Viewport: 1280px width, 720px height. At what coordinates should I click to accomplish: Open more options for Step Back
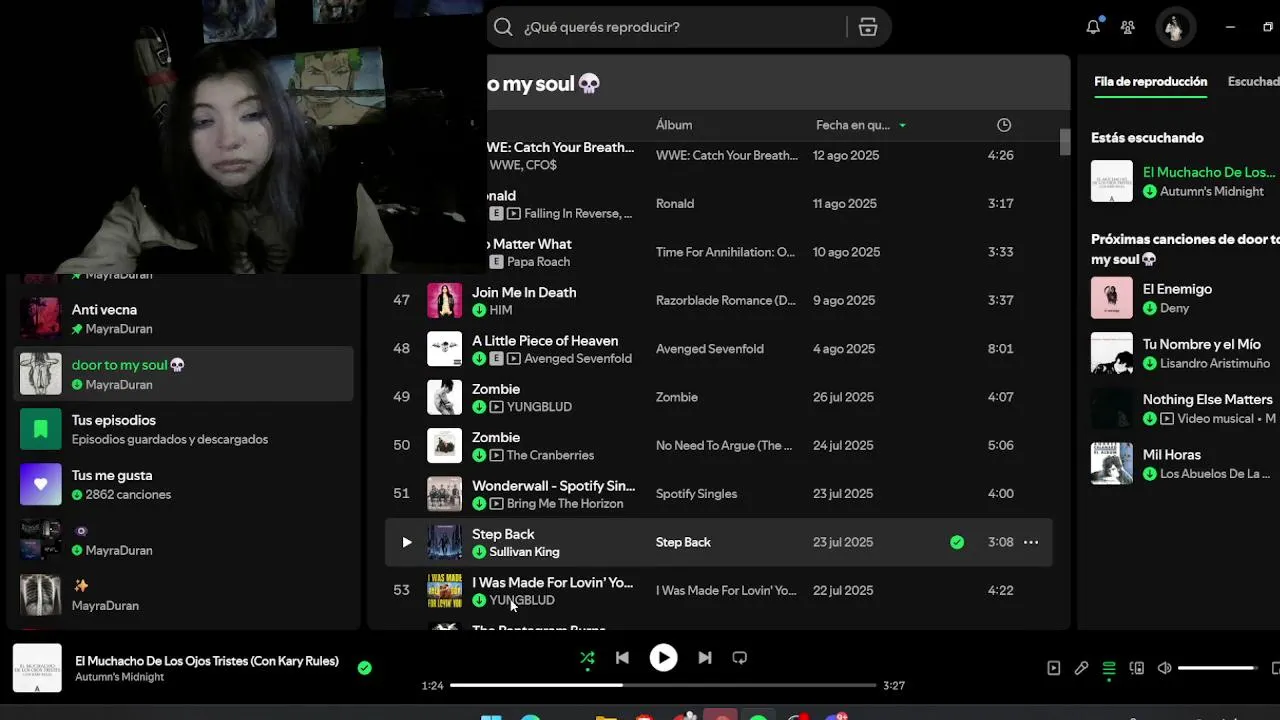(x=1031, y=542)
